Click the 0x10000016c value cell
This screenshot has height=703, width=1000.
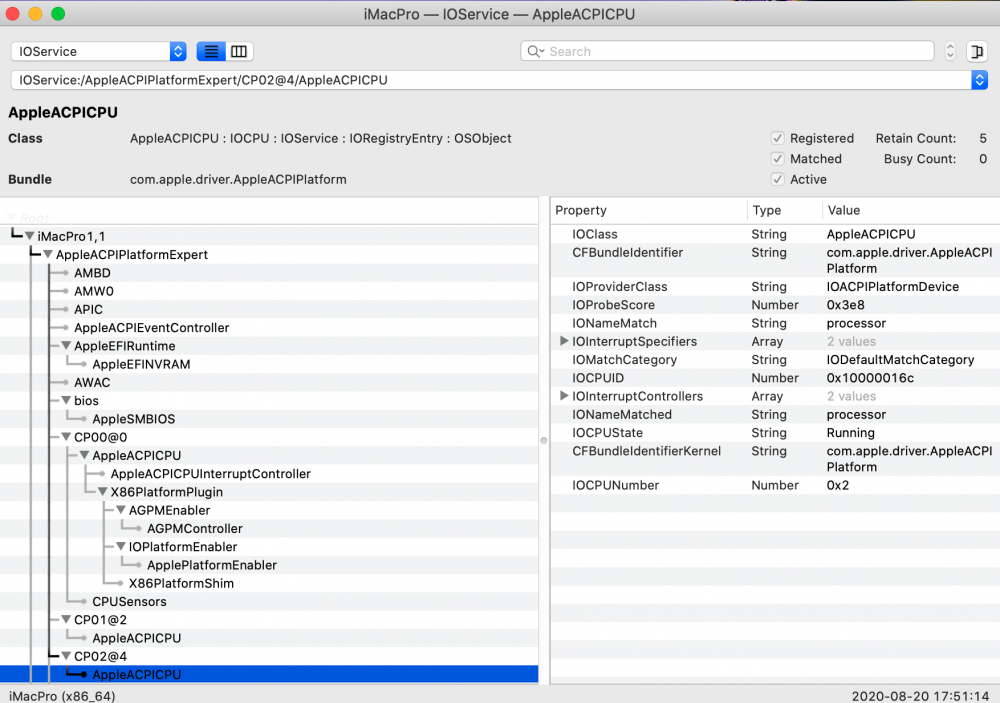870,378
